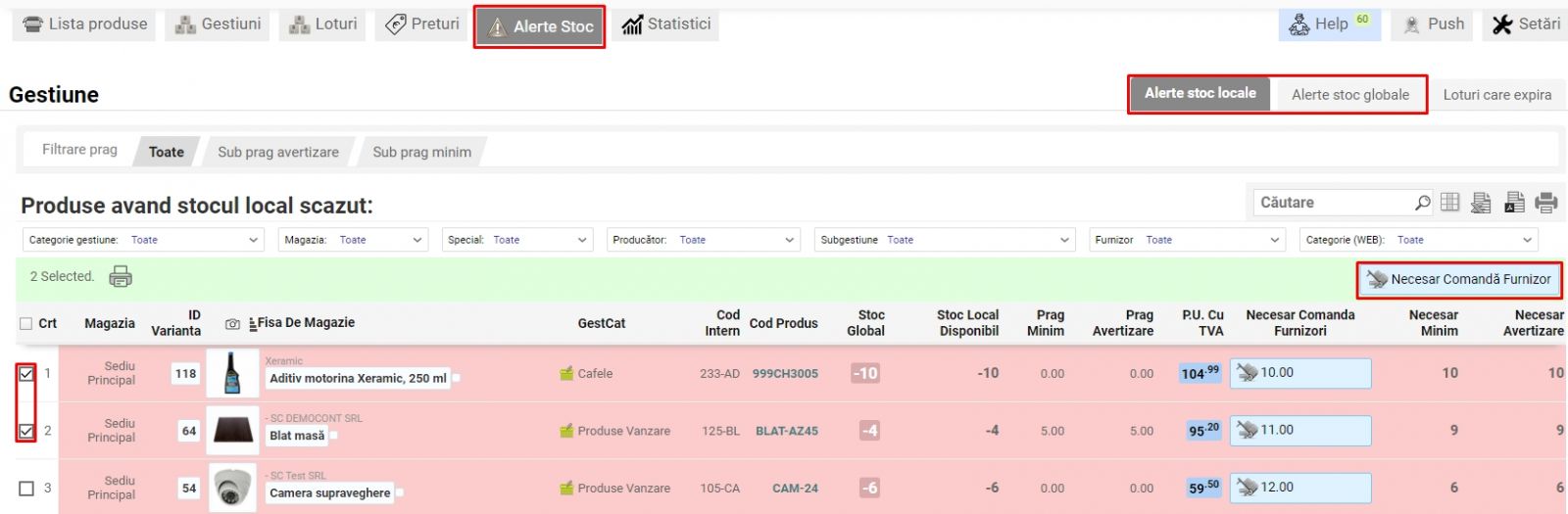Switch to Alerte stoc globale tab

pos(1349,95)
